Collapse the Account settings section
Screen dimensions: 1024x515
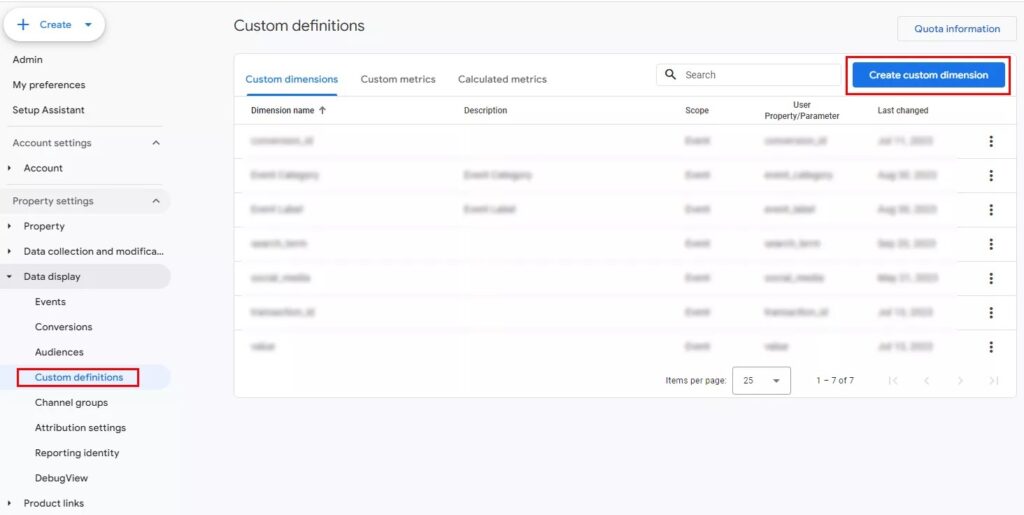click(x=155, y=143)
